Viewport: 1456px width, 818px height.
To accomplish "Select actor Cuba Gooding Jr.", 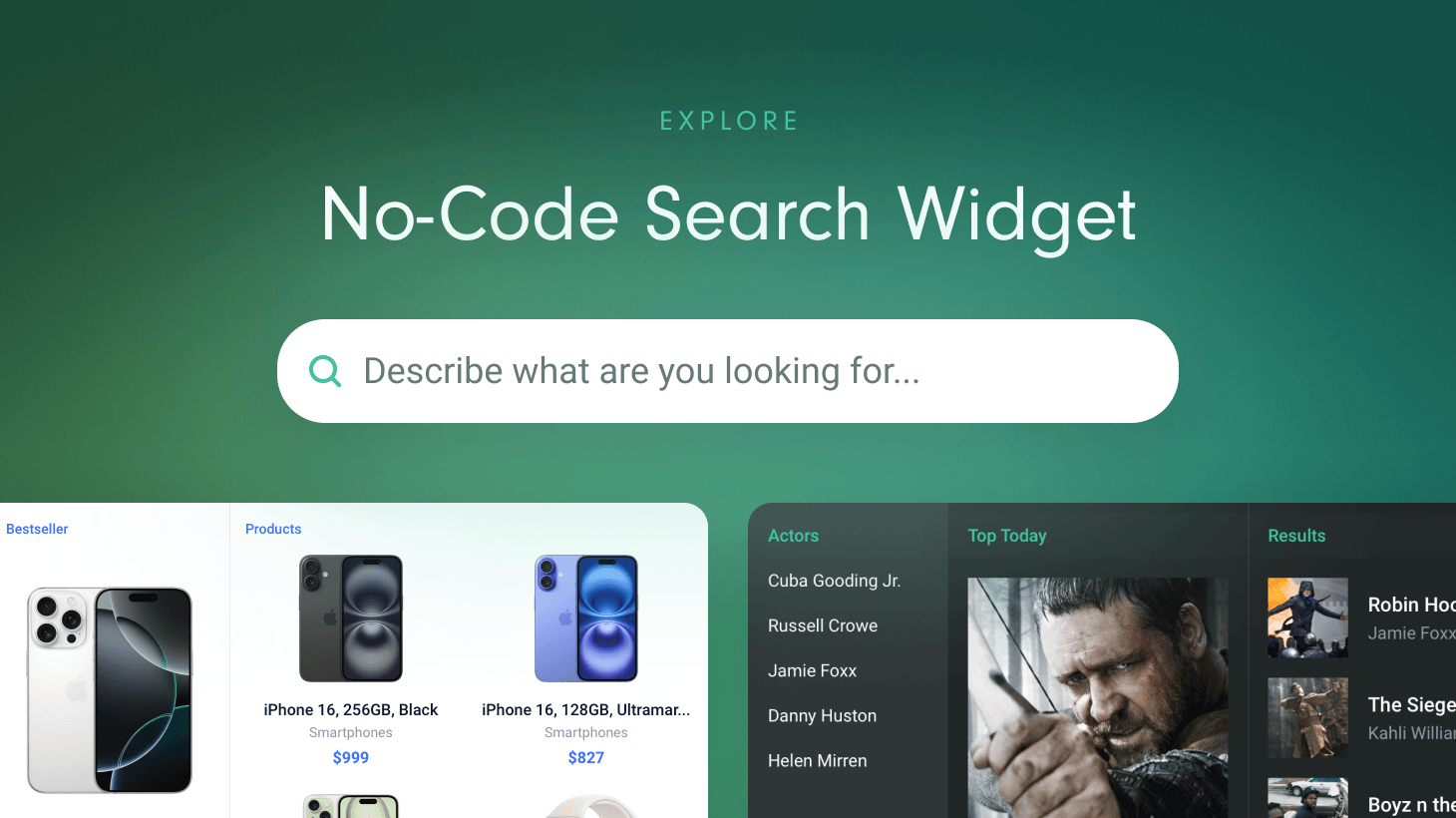I will (834, 581).
